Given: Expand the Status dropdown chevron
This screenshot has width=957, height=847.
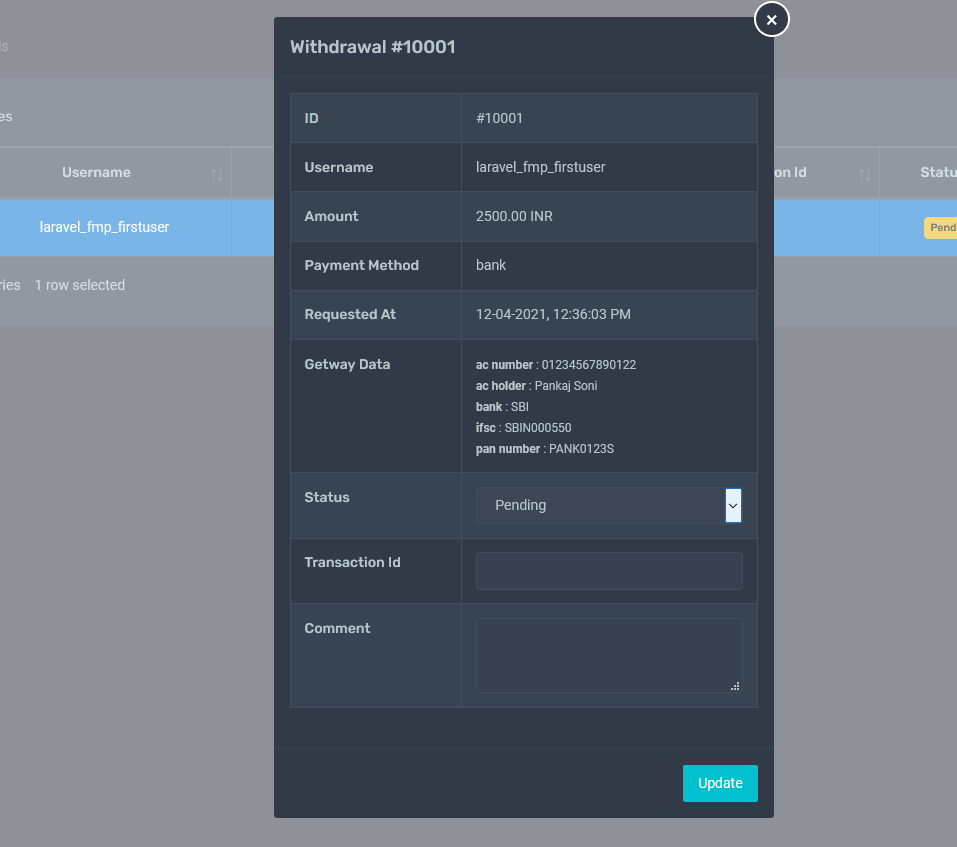Looking at the screenshot, I should (x=733, y=506).
